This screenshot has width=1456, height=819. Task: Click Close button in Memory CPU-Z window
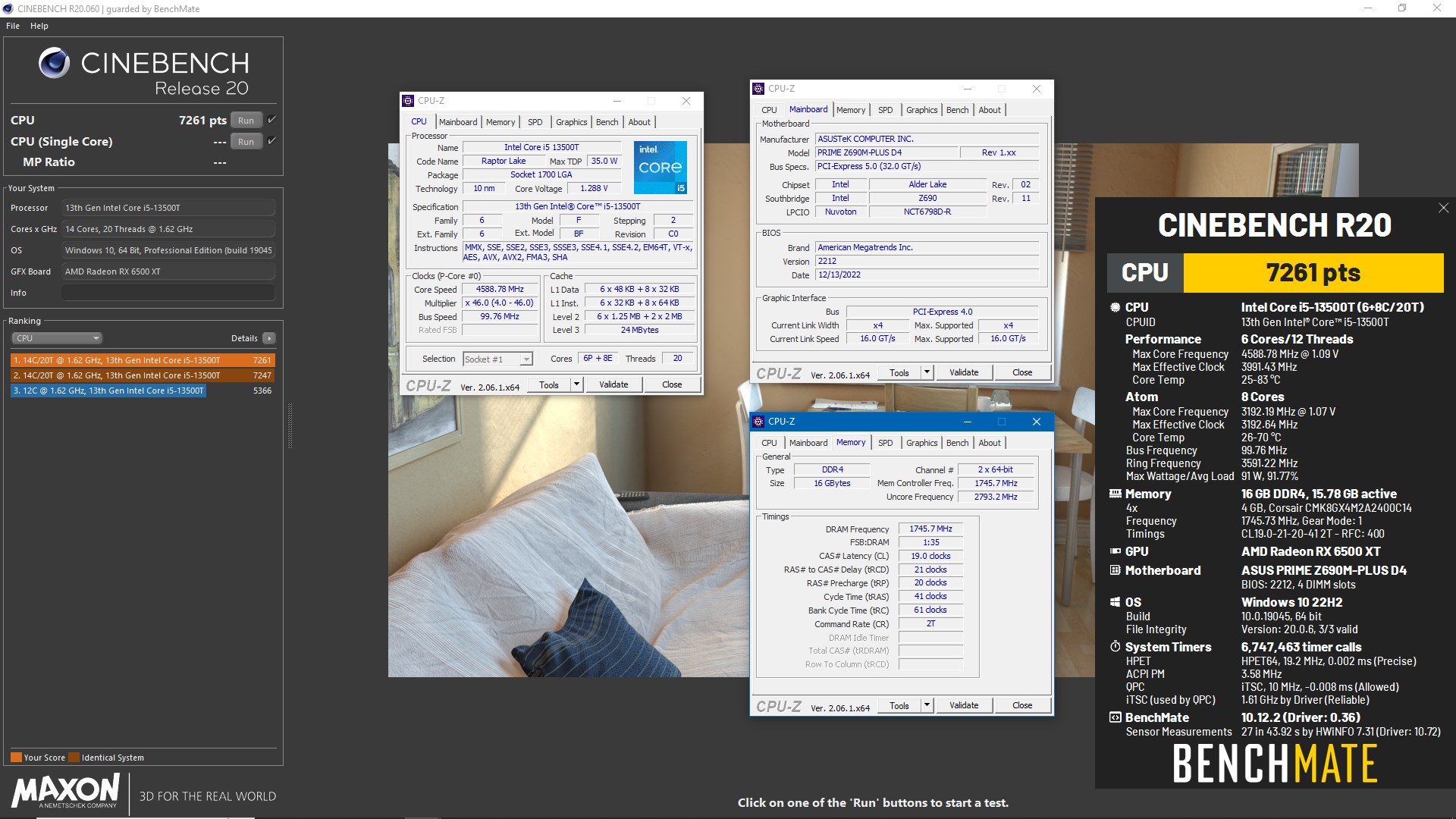(x=1022, y=706)
